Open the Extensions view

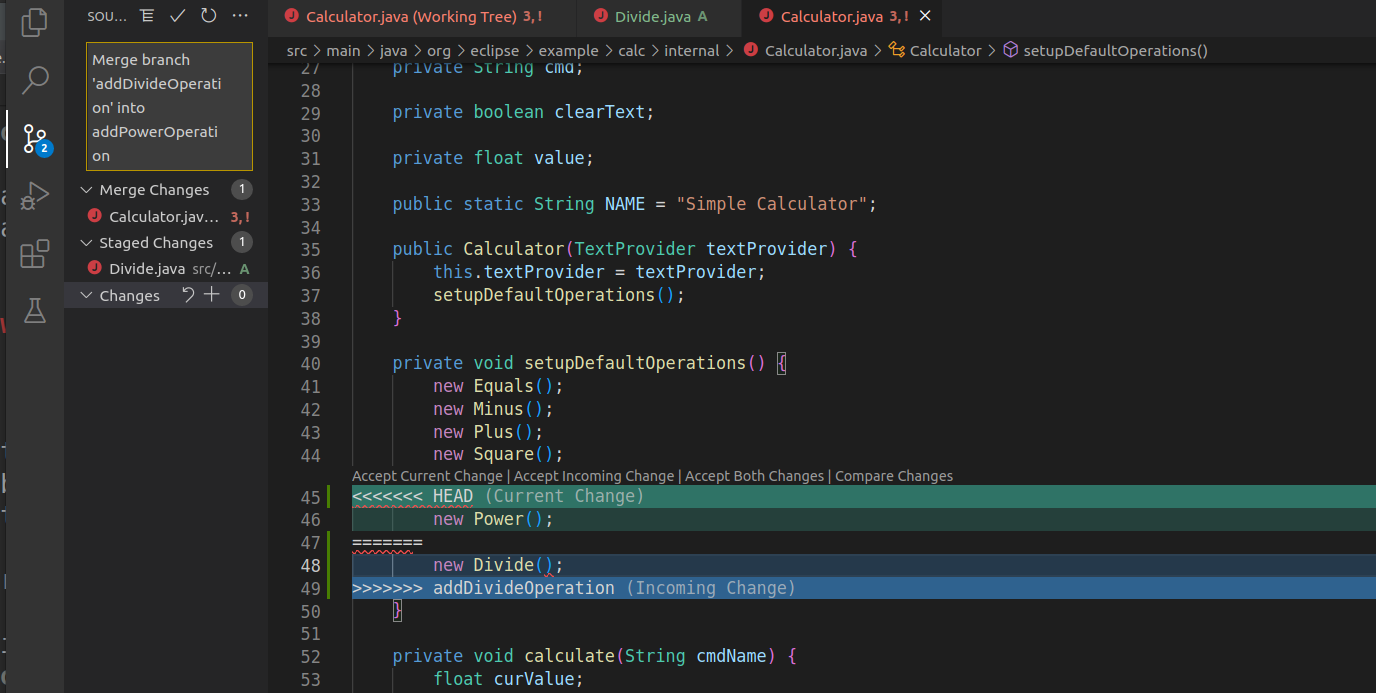34,254
